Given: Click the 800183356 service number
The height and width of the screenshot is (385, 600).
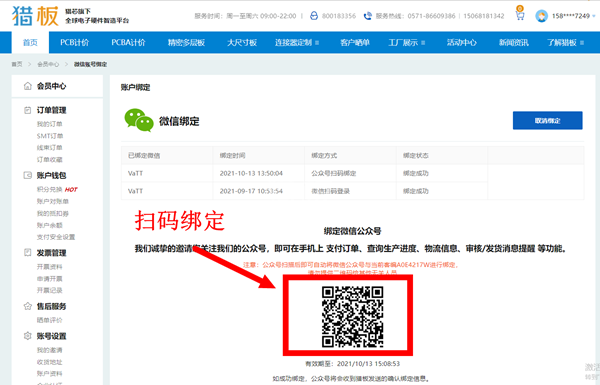Looking at the screenshot, I should click(339, 16).
